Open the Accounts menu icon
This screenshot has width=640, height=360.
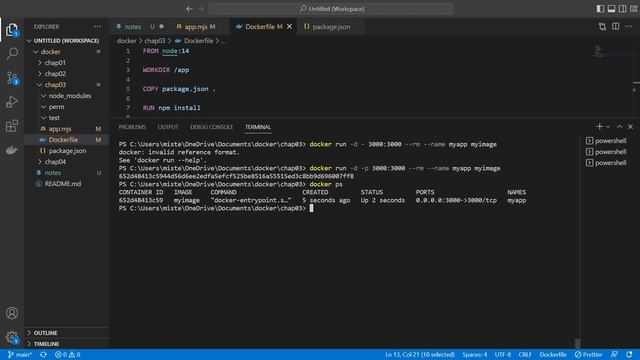(x=12, y=313)
